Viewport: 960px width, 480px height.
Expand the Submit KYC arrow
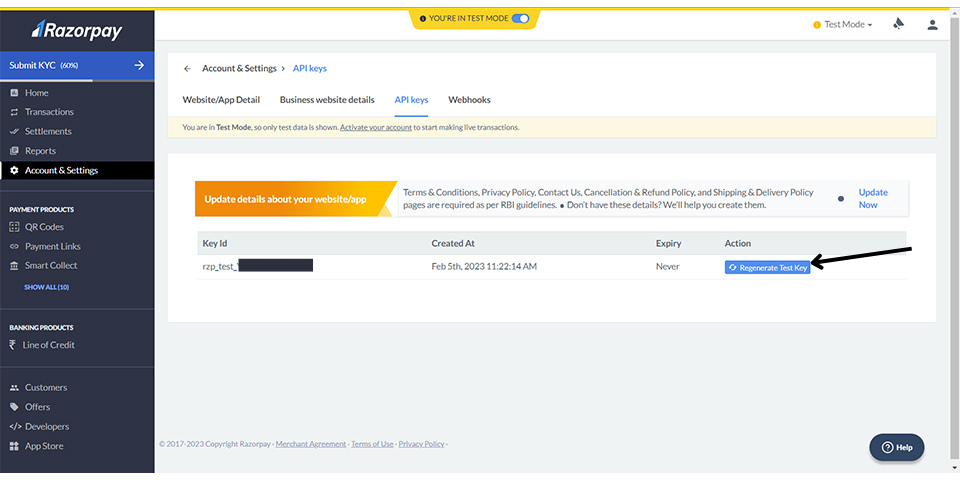pyautogui.click(x=139, y=66)
